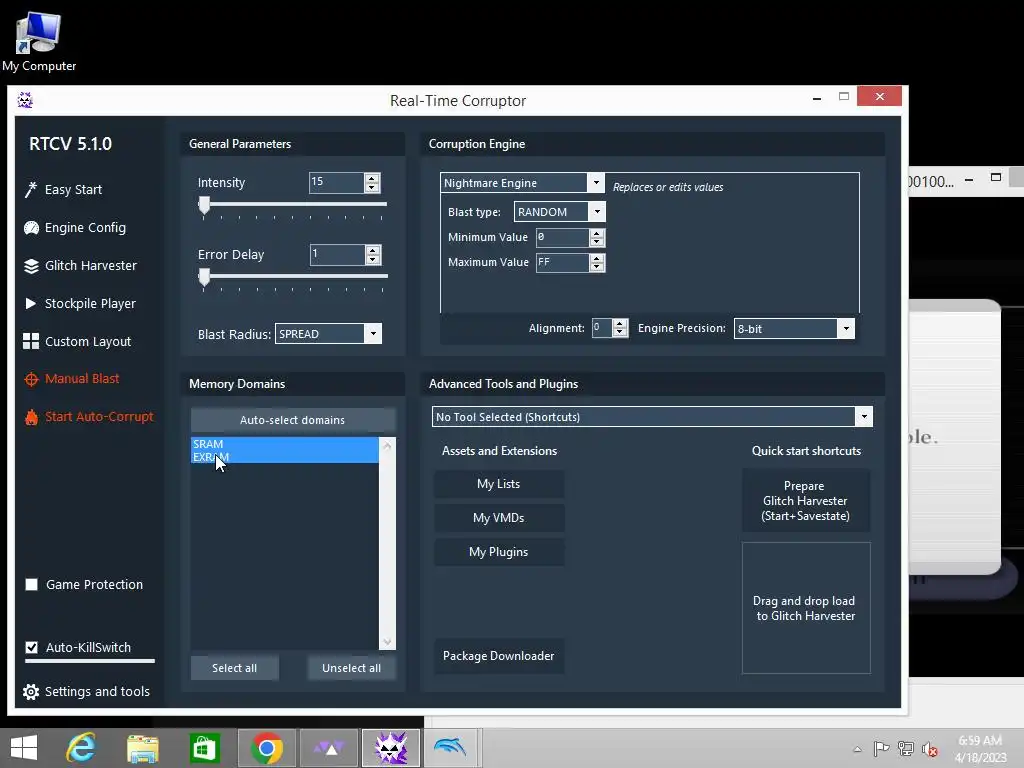This screenshot has height=768, width=1024.
Task: Open My Computer desktop shortcut
Action: pos(39,40)
